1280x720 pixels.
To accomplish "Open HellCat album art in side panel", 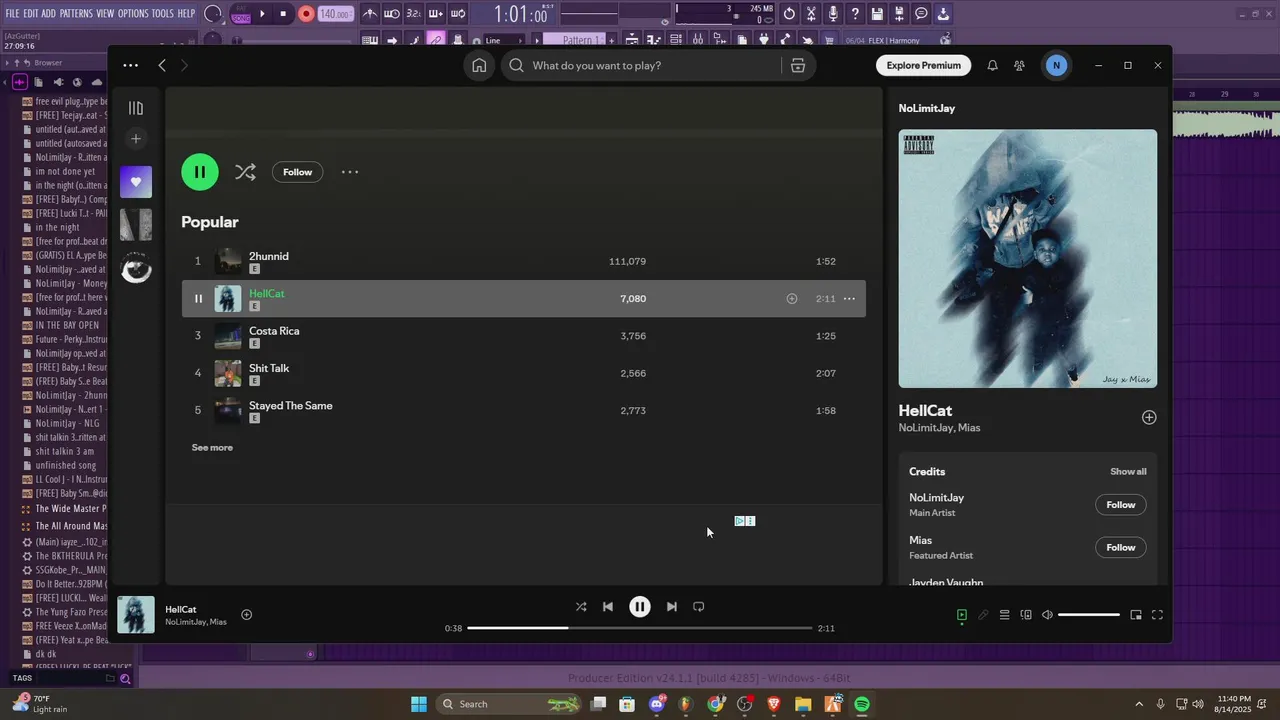I will click(1028, 258).
